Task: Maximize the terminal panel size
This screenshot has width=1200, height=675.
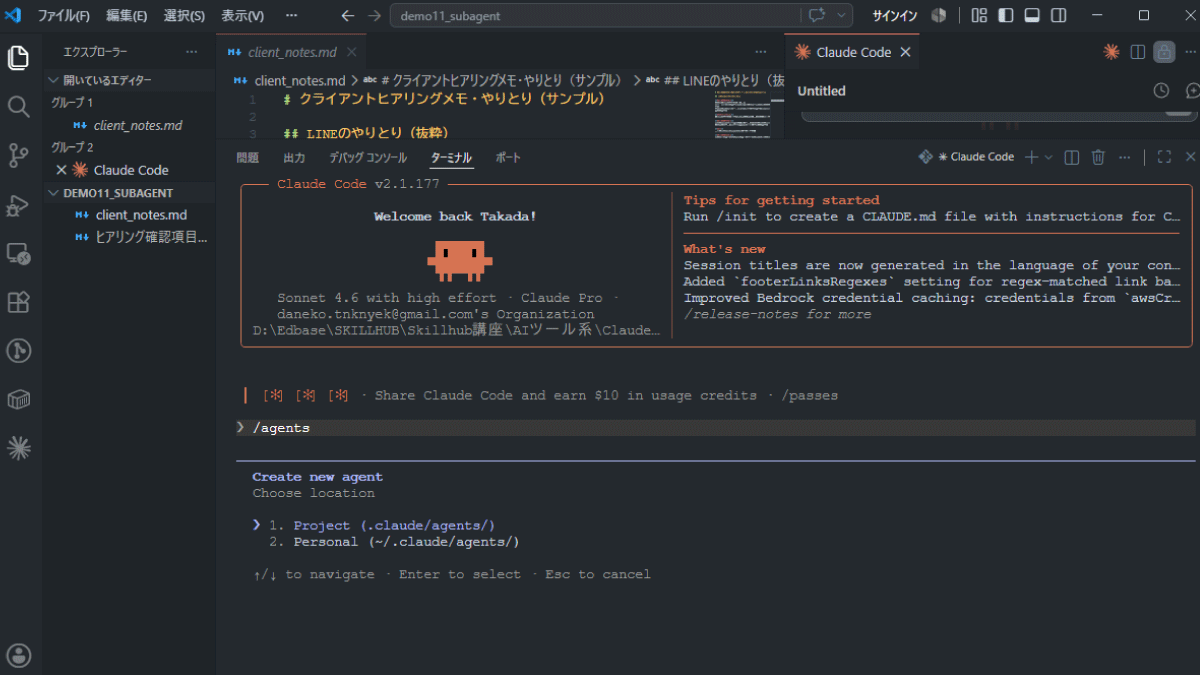Action: point(1164,157)
